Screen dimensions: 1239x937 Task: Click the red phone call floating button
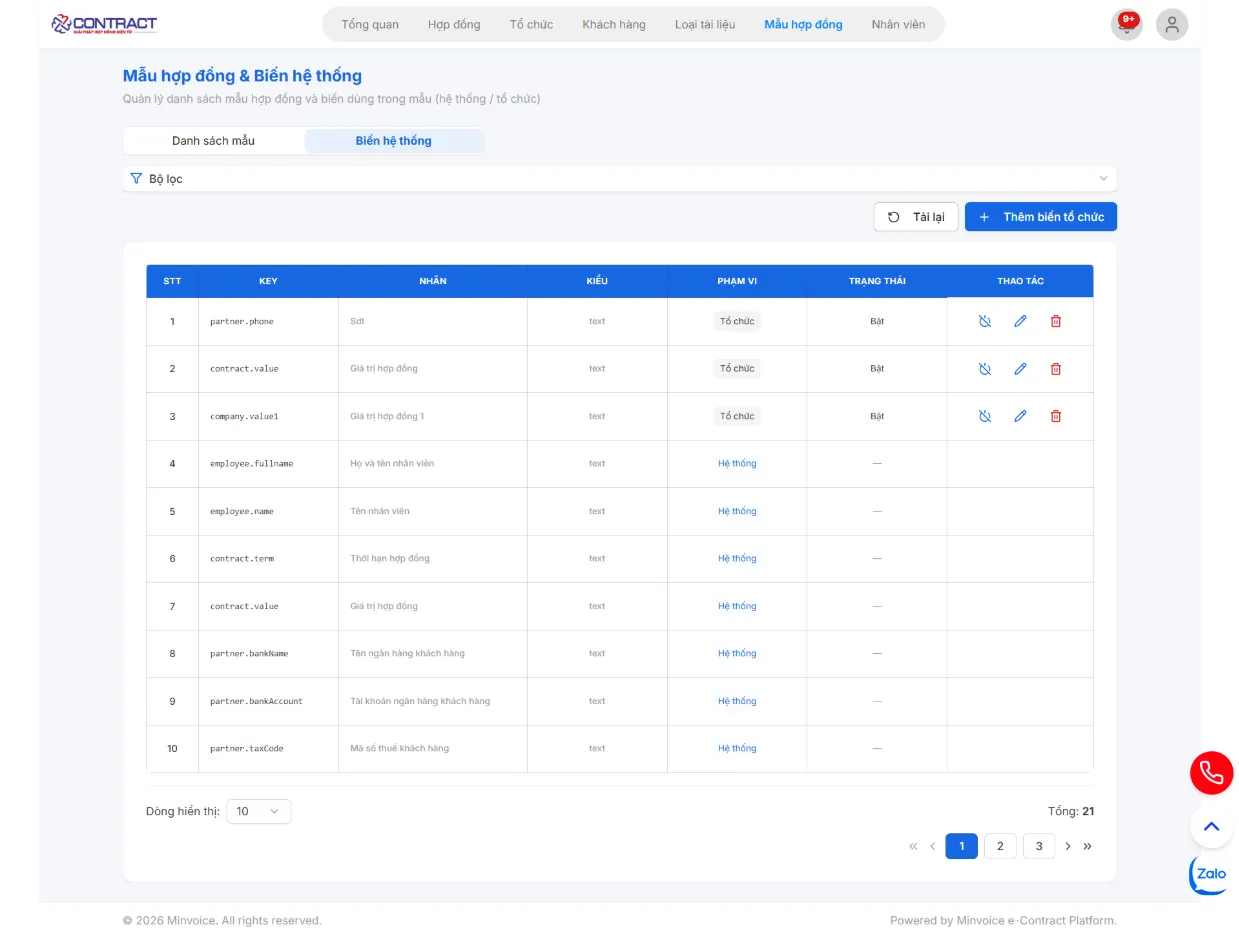tap(1211, 773)
